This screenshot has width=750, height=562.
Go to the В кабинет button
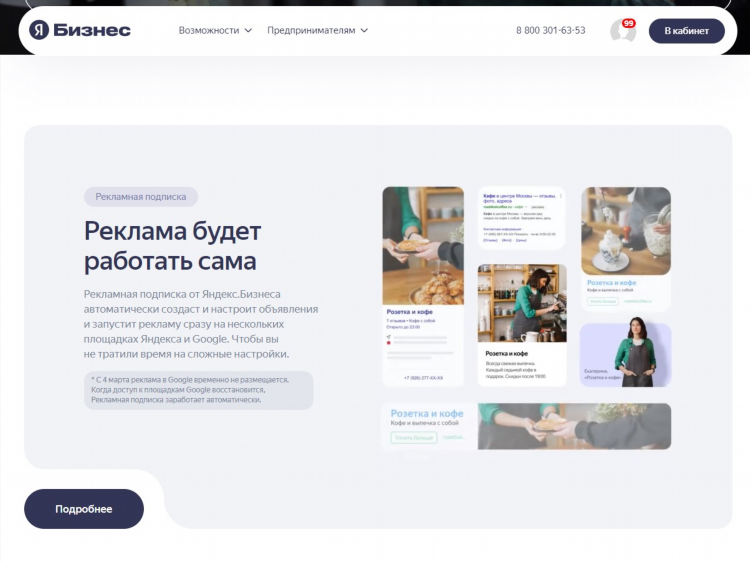point(686,31)
